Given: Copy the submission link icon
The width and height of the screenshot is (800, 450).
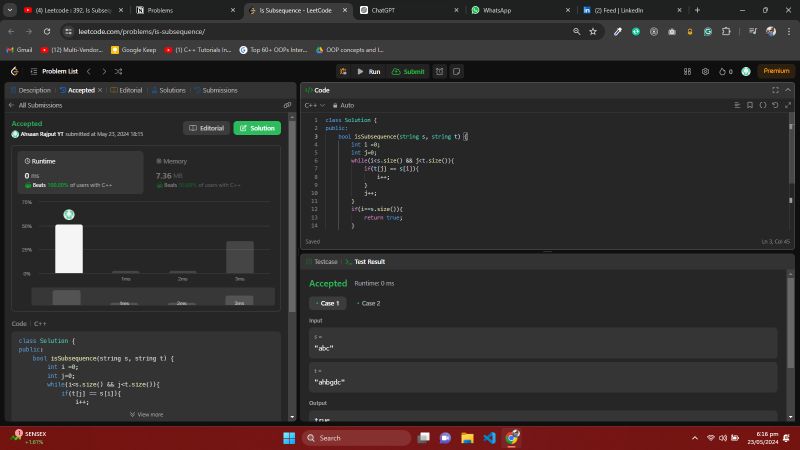Looking at the screenshot, I should (287, 105).
